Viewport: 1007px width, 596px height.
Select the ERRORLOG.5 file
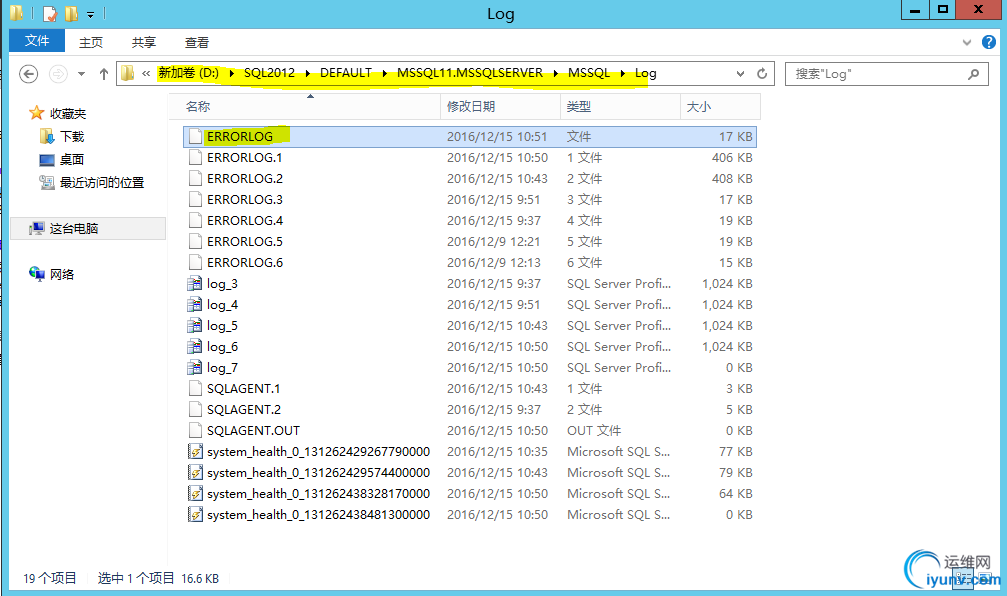(469, 241)
